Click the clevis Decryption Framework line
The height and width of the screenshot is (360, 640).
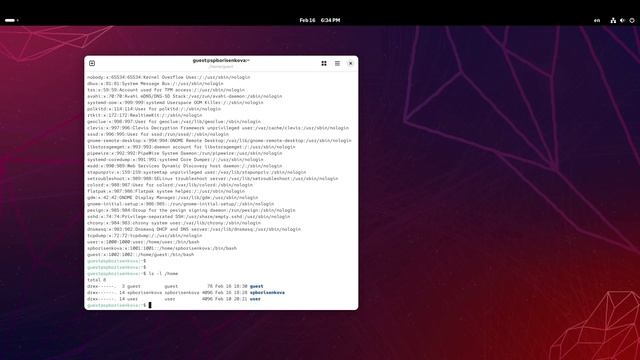218,128
